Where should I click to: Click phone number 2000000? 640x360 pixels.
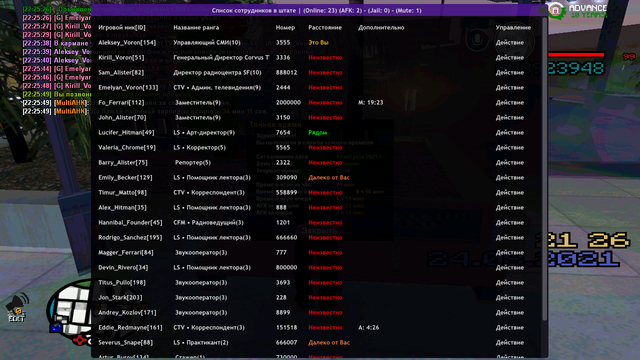(288, 102)
